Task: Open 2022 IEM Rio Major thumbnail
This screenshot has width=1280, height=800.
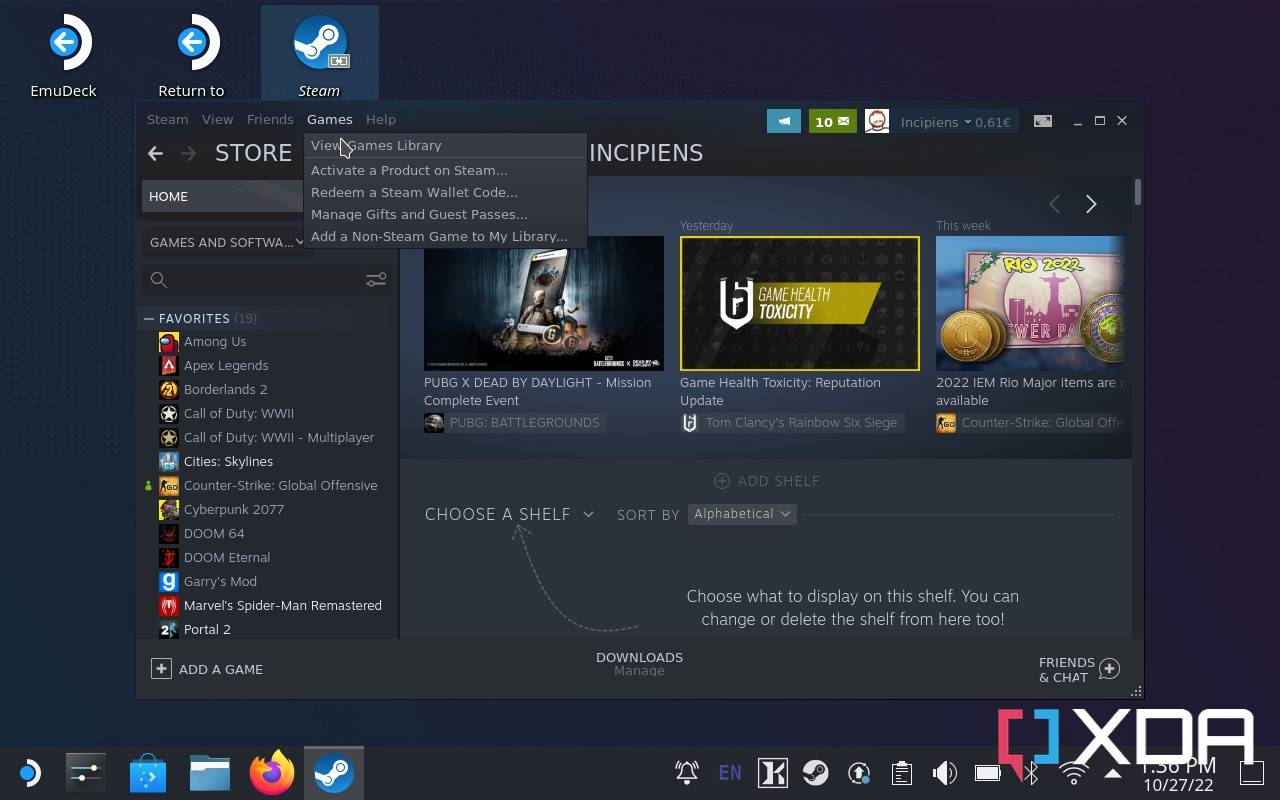Action: click(1030, 303)
